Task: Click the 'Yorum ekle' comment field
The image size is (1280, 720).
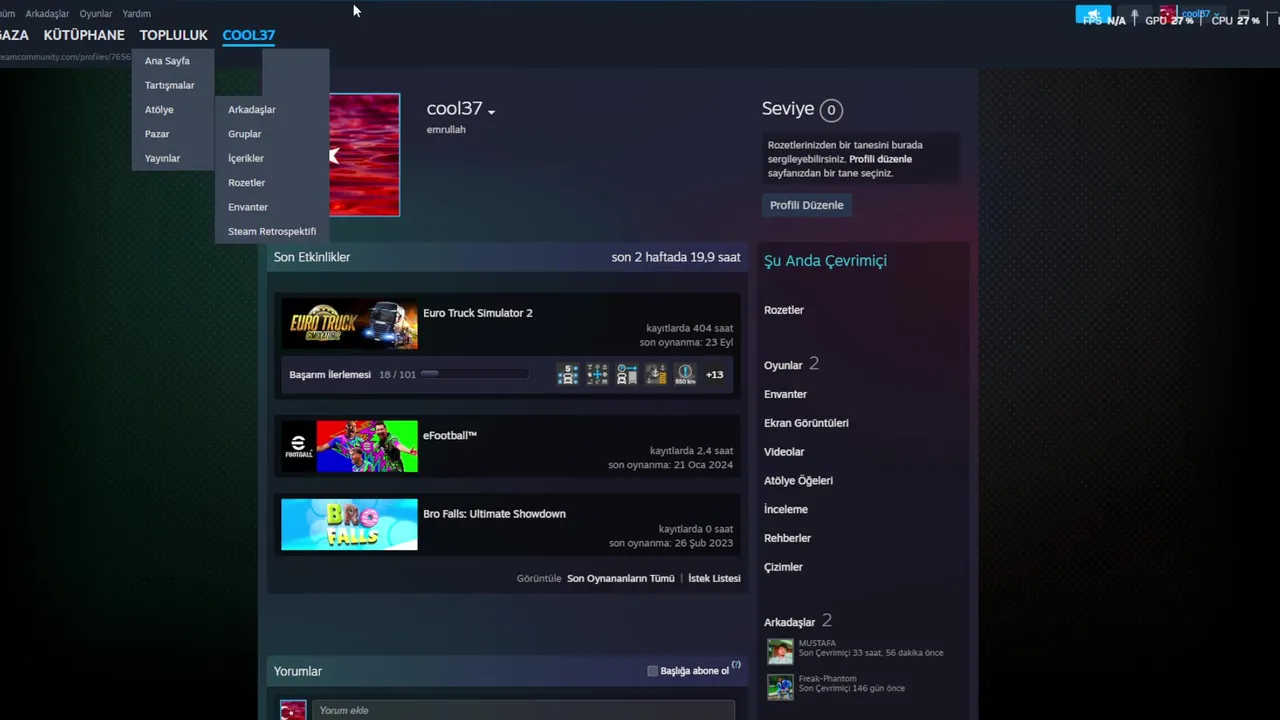Action: coord(523,710)
